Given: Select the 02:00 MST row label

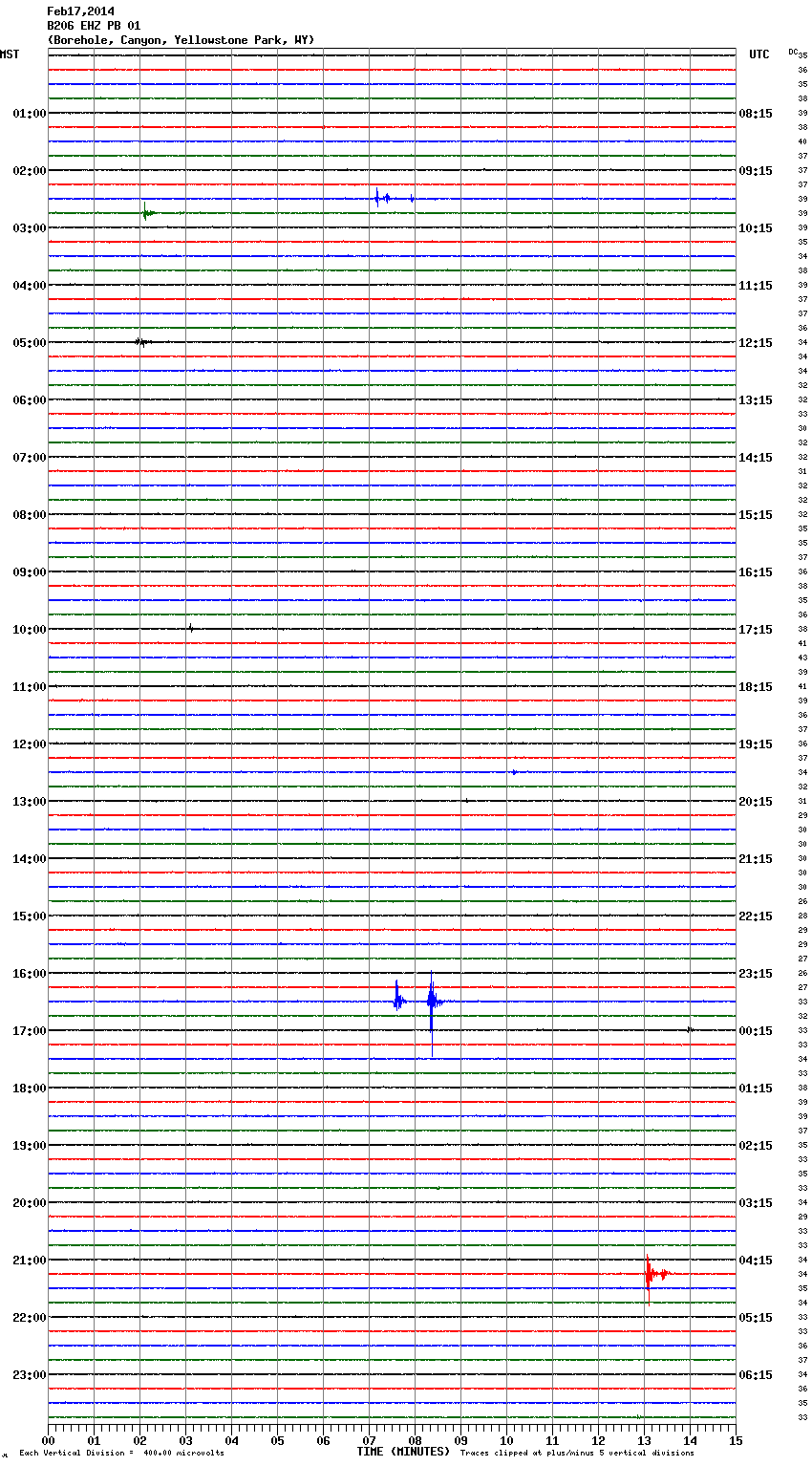Looking at the screenshot, I should click(x=30, y=171).
